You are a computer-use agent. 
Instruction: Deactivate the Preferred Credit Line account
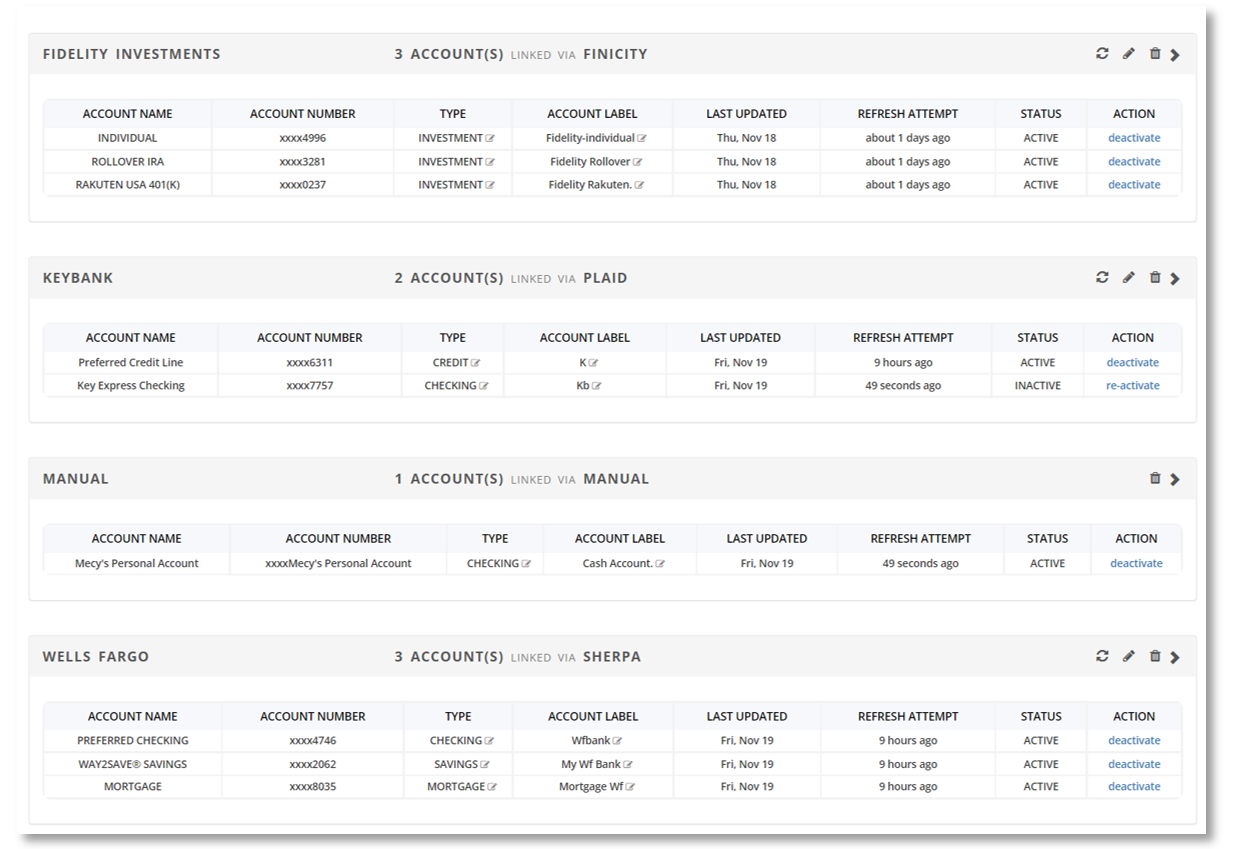click(1133, 362)
